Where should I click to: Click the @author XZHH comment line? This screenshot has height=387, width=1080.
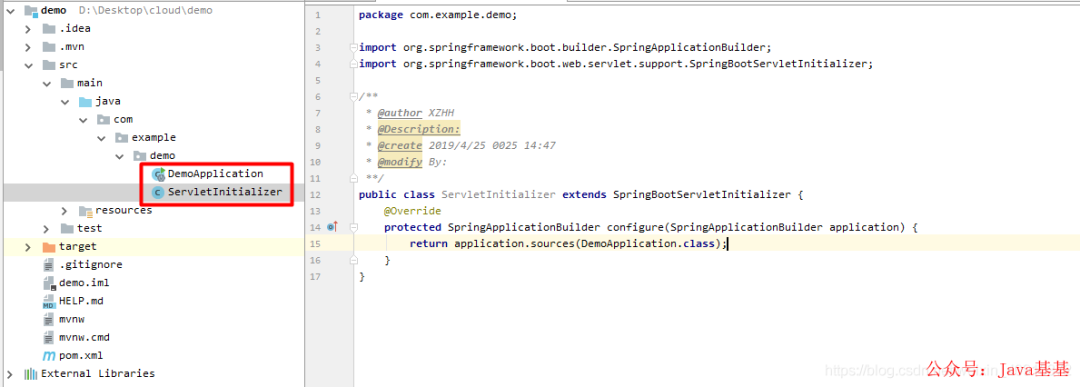click(x=410, y=113)
